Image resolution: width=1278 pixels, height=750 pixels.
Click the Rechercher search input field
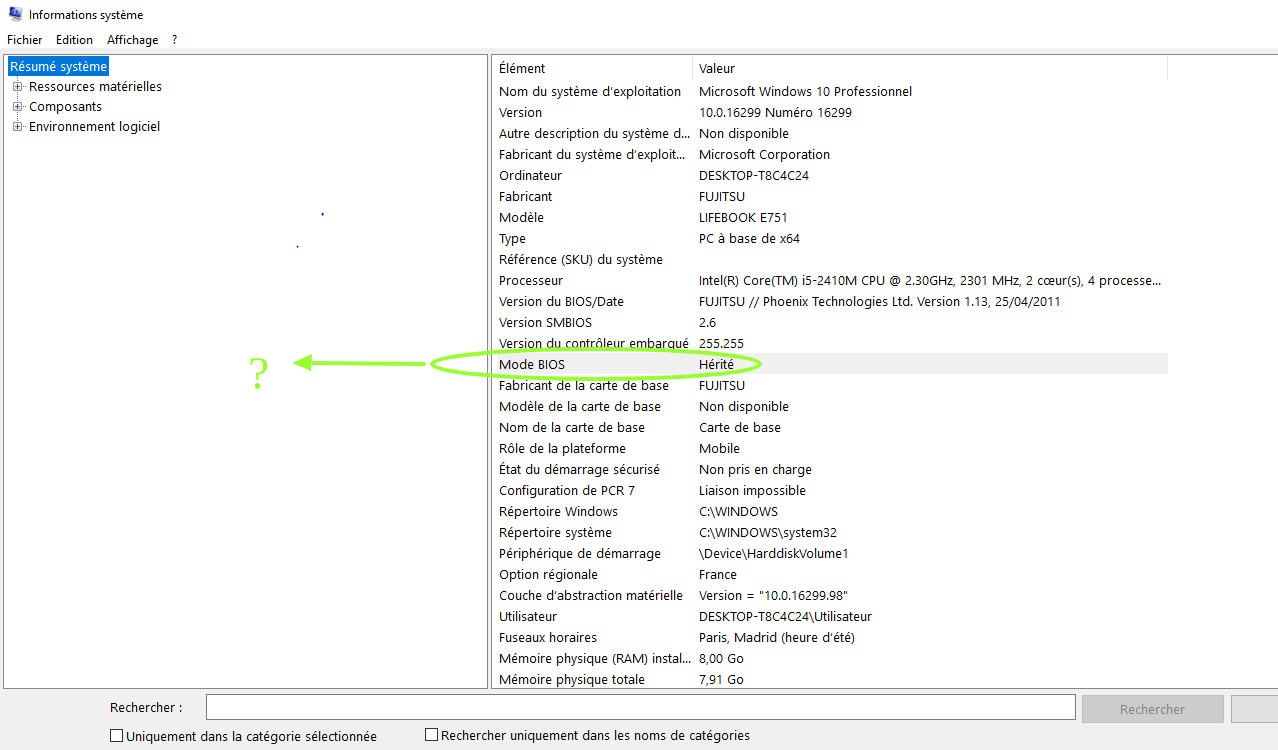coord(640,708)
